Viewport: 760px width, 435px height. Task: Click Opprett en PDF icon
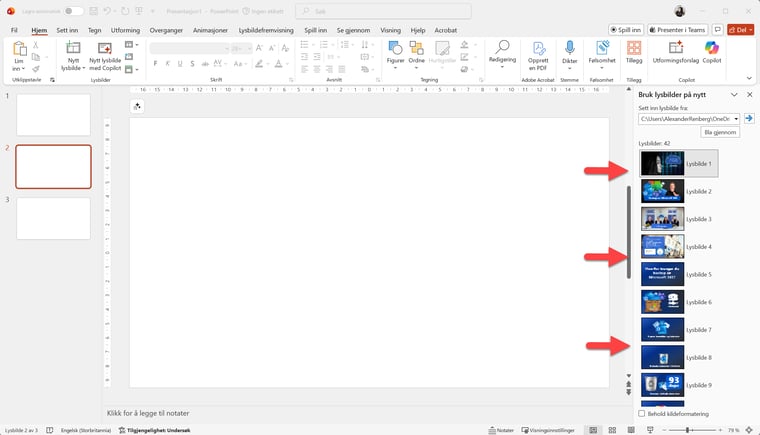[538, 48]
